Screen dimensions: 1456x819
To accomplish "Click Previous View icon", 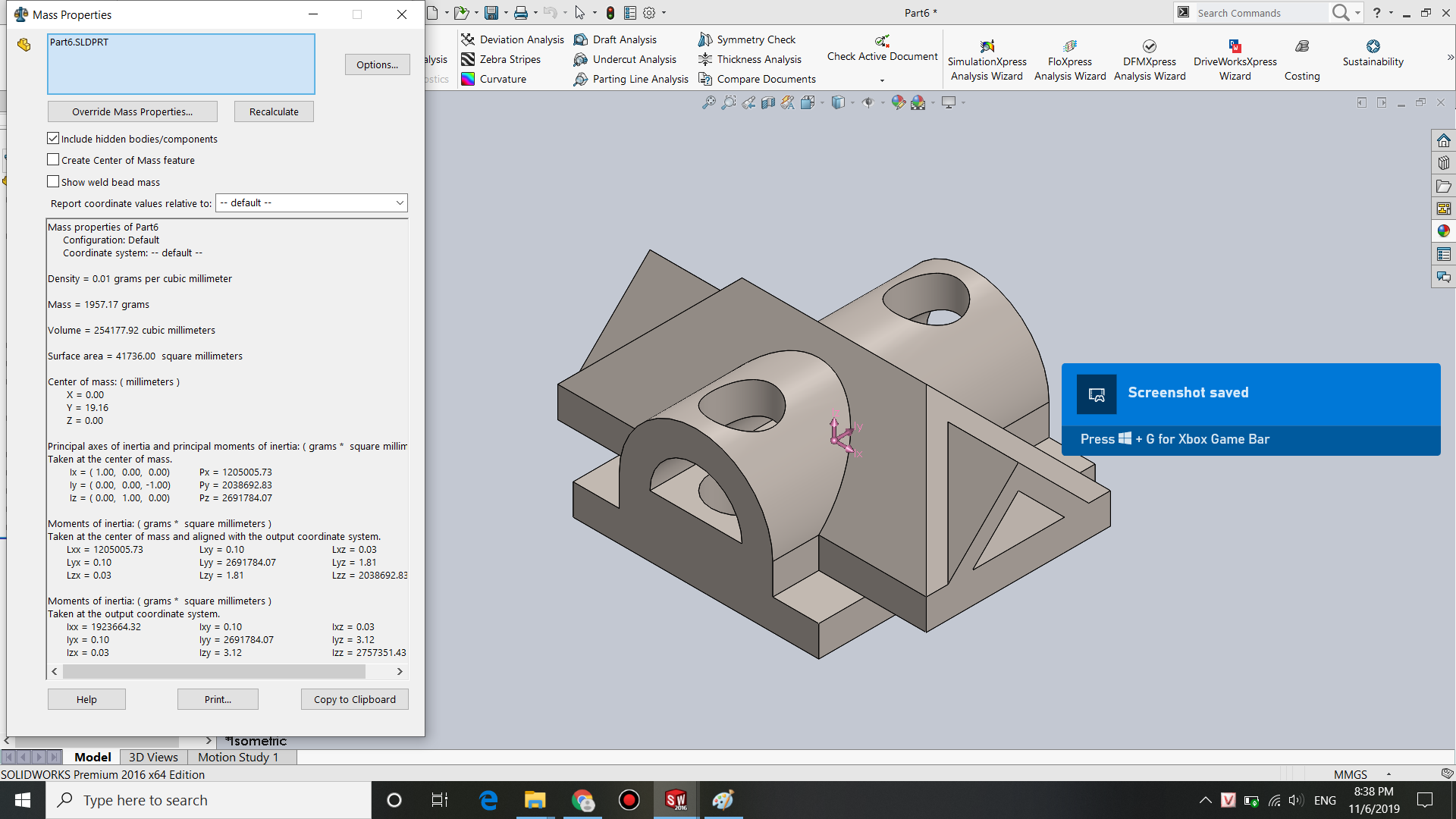I will pyautogui.click(x=748, y=102).
